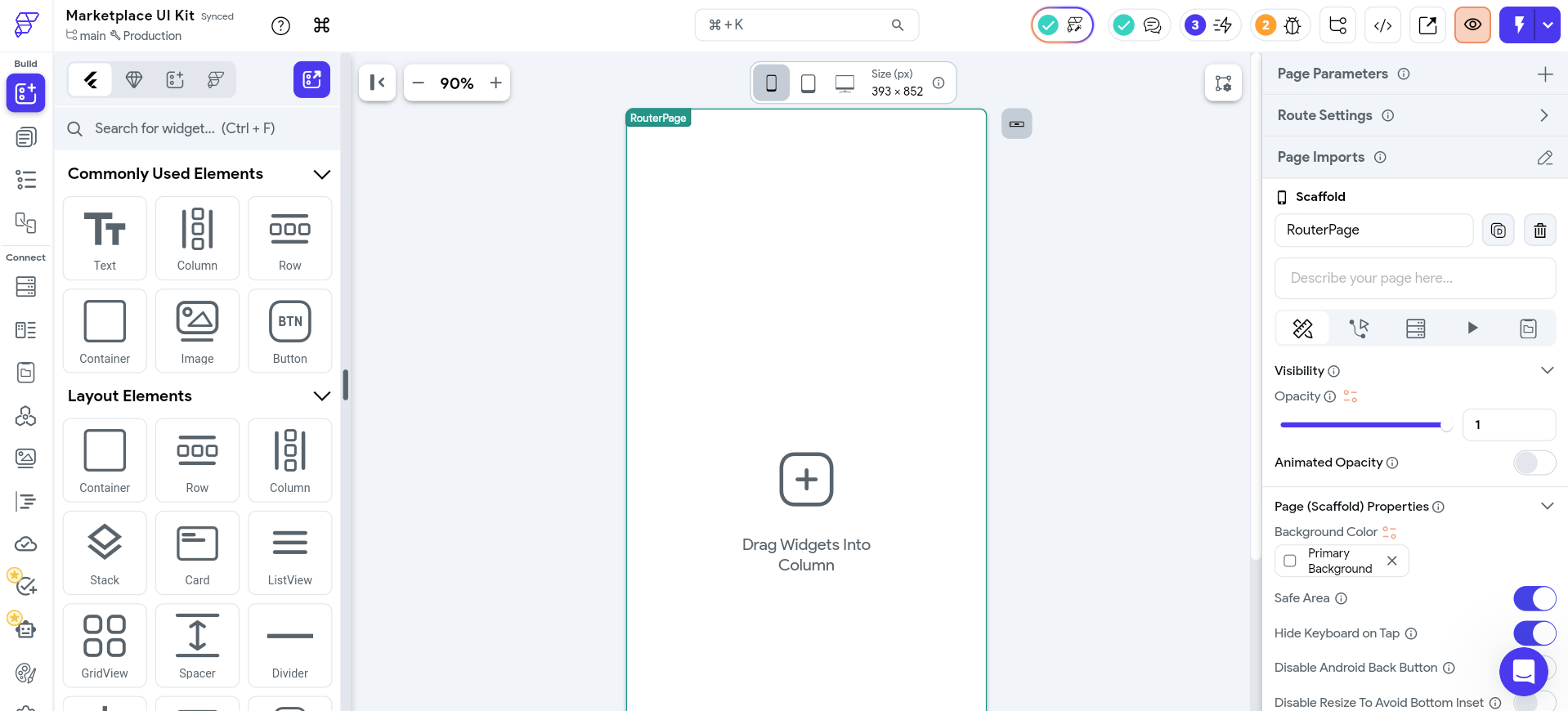This screenshot has width=1568, height=711.
Task: Open the Backend Query tab
Action: click(x=1415, y=329)
